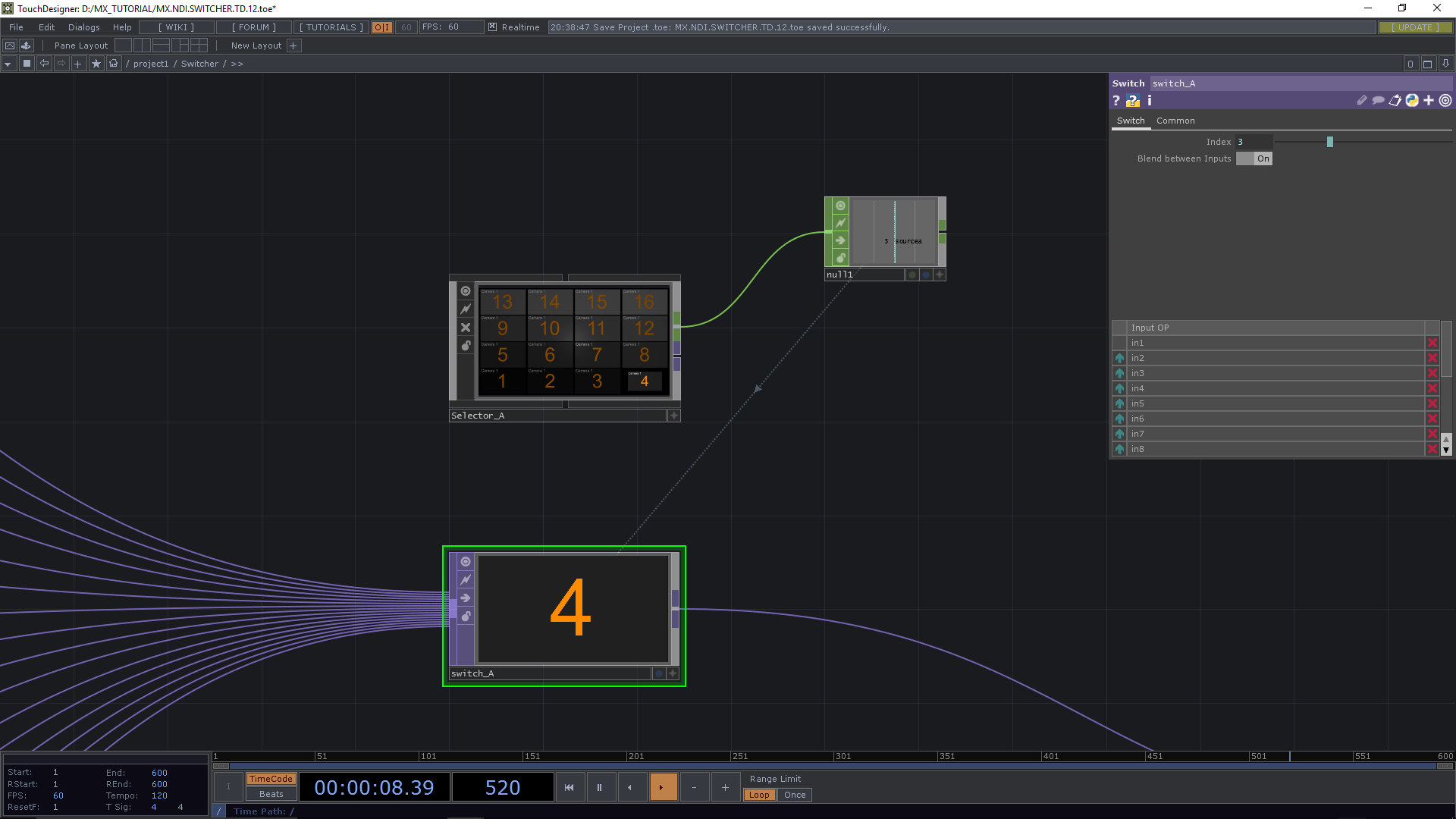Screen dimensions: 1456x819
Task: Click the home network icon in path bar
Action: [x=113, y=64]
